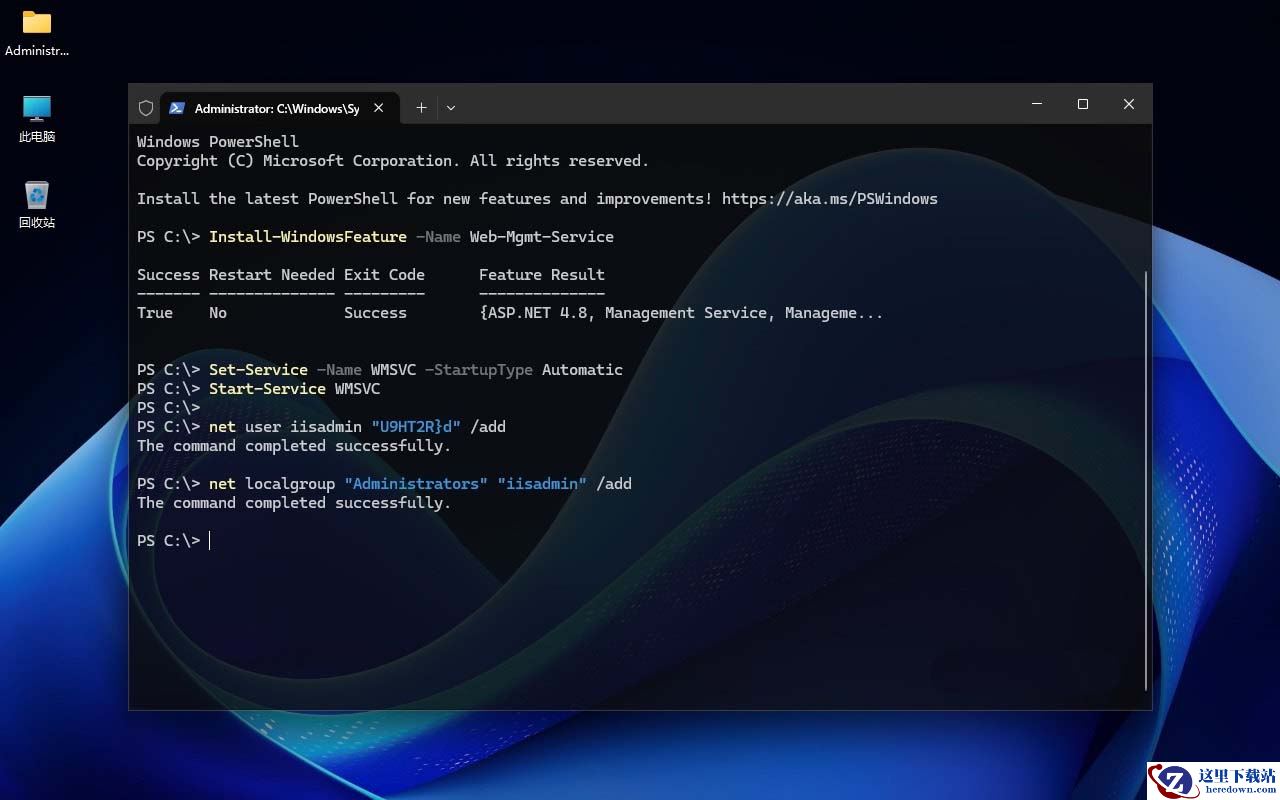Click the shield icon in the terminal title bar

click(146, 108)
